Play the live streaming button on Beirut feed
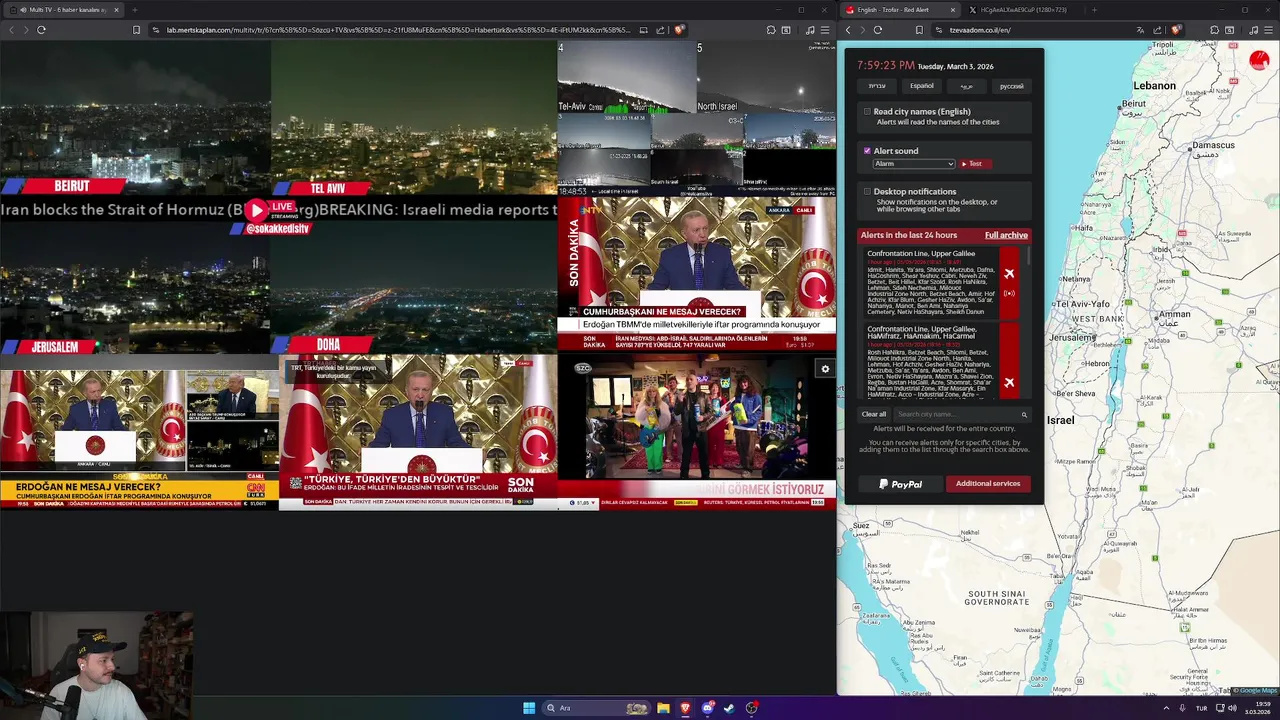This screenshot has height=720, width=1280. (x=257, y=210)
